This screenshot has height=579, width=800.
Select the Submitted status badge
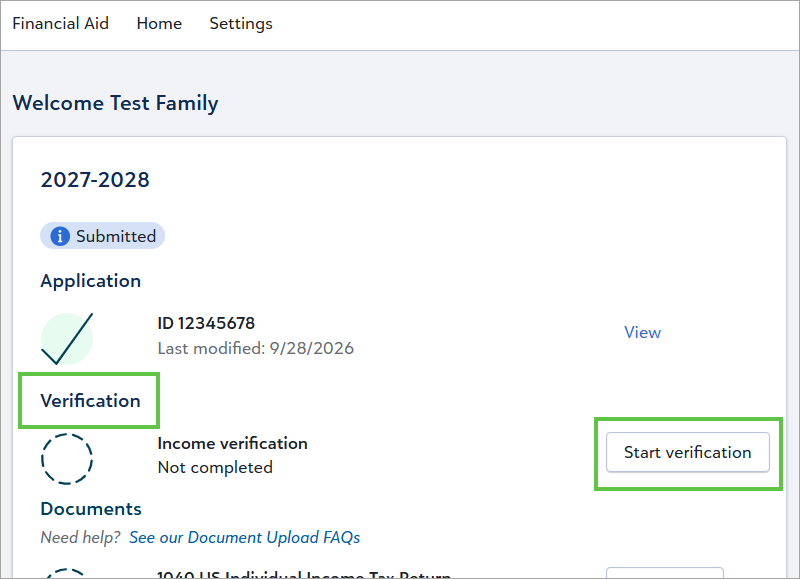tap(103, 236)
